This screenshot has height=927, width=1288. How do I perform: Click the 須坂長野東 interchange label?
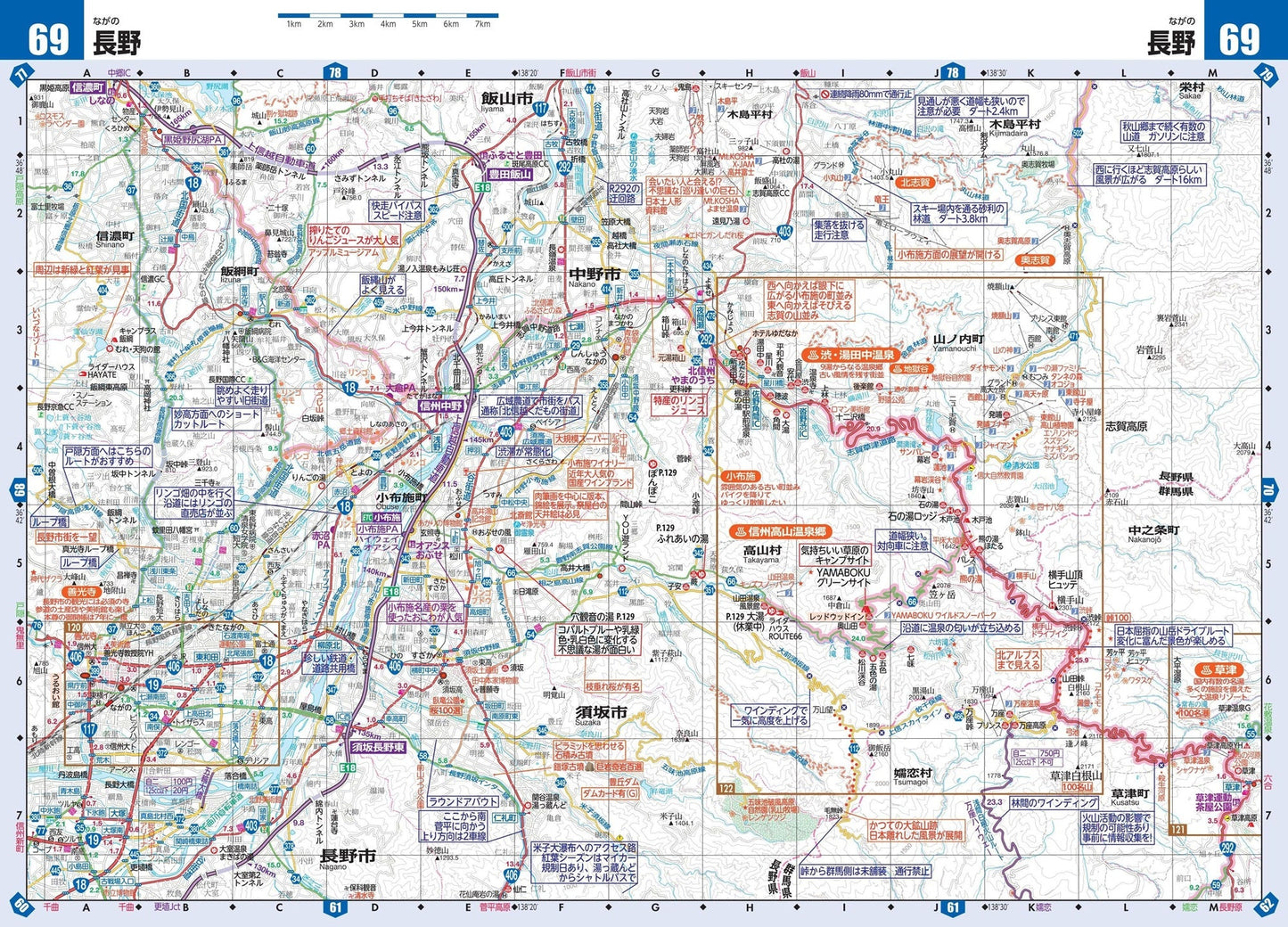pyautogui.click(x=378, y=747)
